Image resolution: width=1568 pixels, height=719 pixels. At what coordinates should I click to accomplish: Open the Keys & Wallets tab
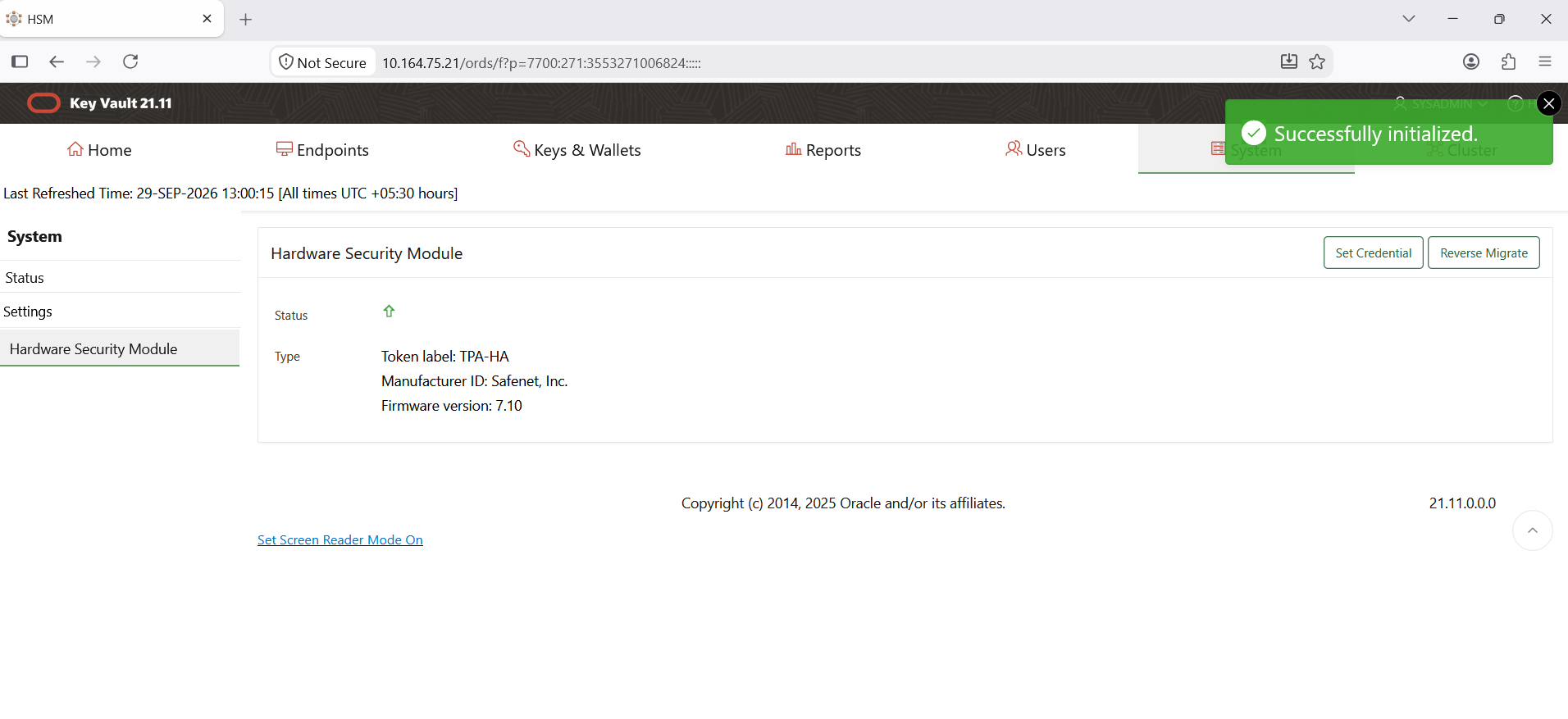pos(577,150)
